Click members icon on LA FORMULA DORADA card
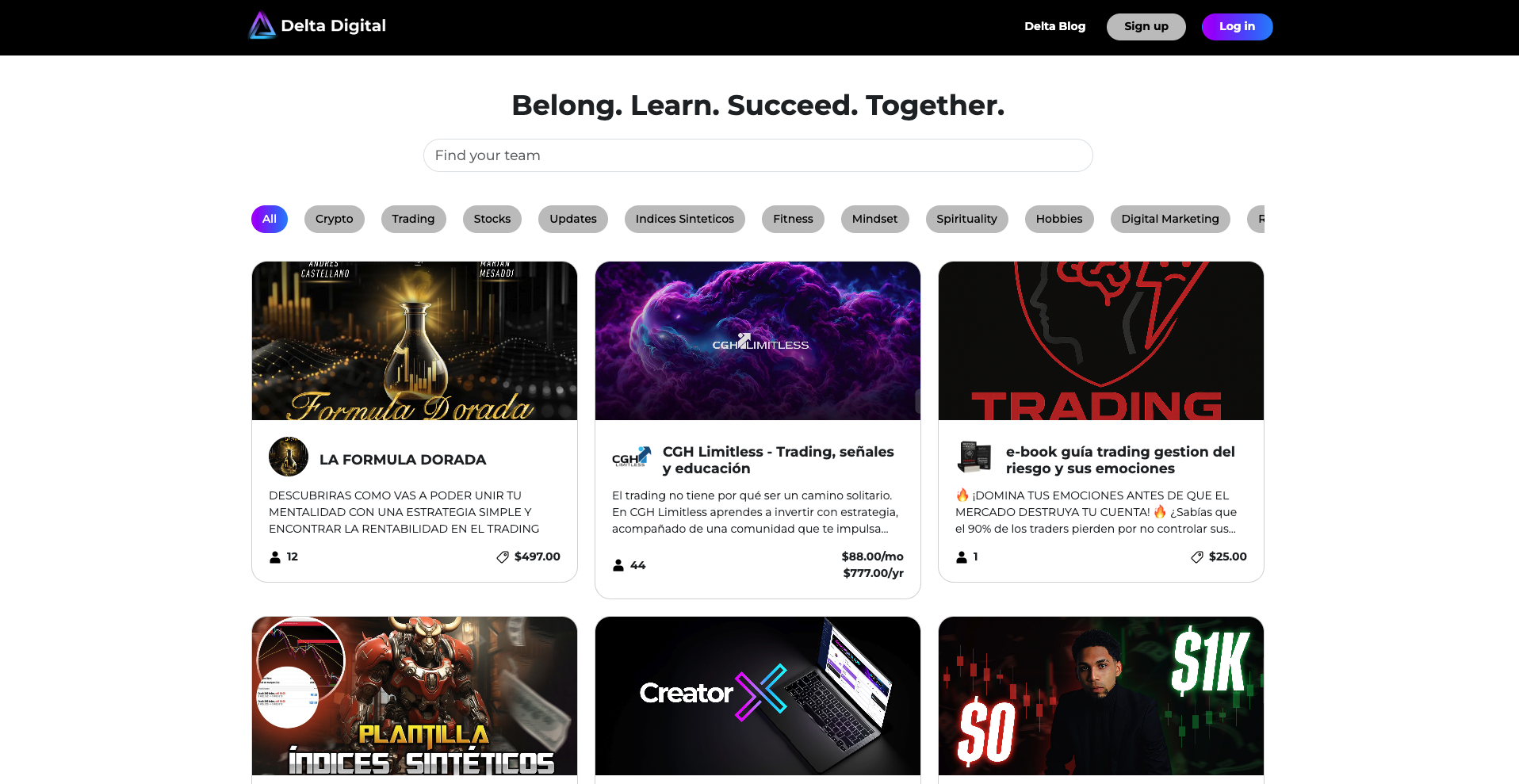This screenshot has height=784, width=1519. pos(275,557)
